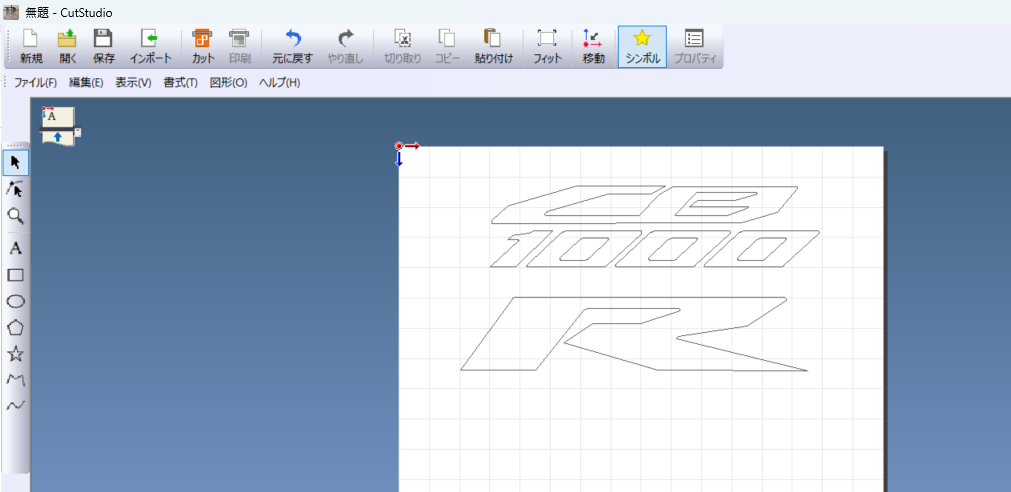Click the インポート (Import) toolbar icon
The height and width of the screenshot is (492, 1011).
[x=150, y=46]
